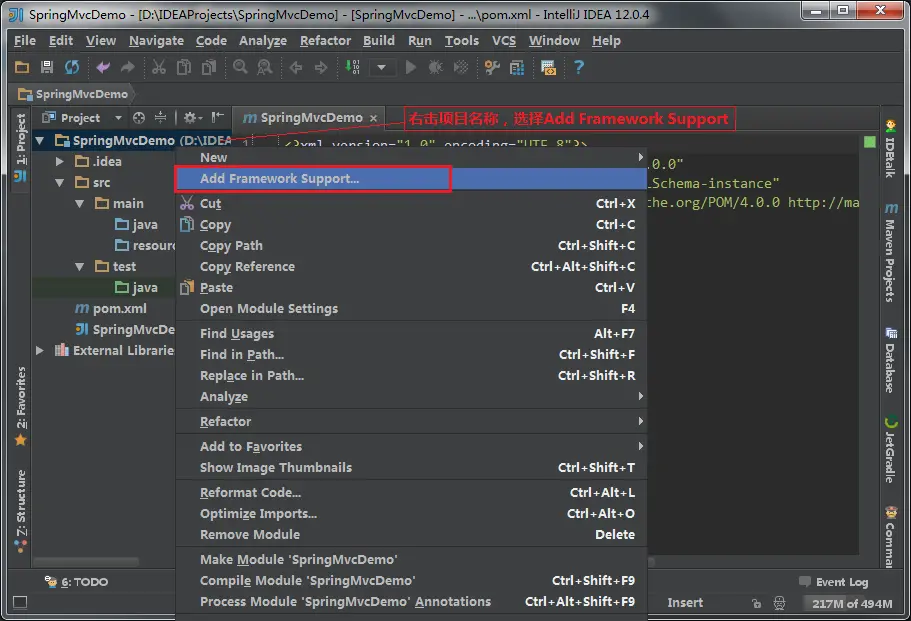This screenshot has height=621, width=911.
Task: Click the memory usage indicator bar
Action: (852, 604)
